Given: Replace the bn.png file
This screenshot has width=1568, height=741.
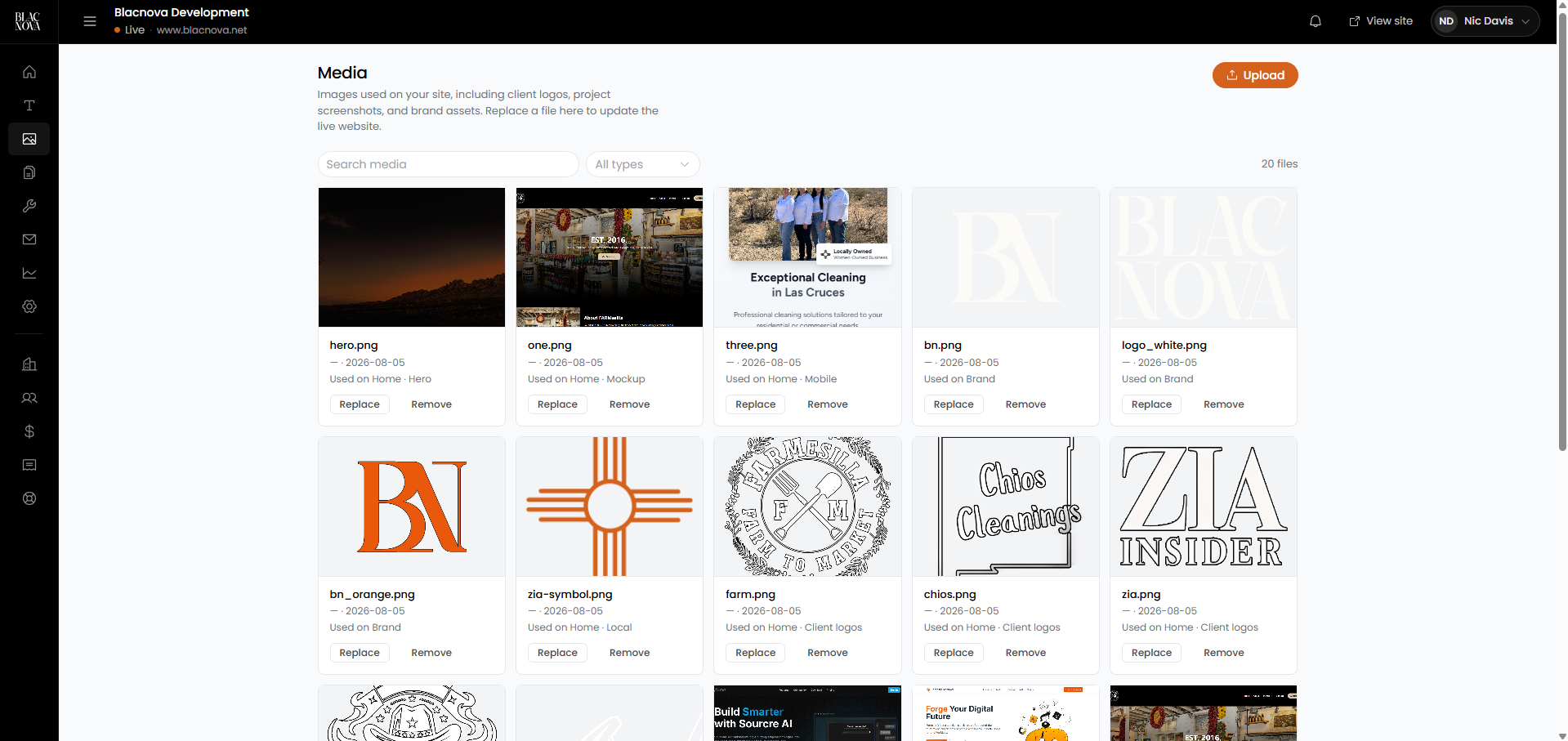Looking at the screenshot, I should 954,404.
